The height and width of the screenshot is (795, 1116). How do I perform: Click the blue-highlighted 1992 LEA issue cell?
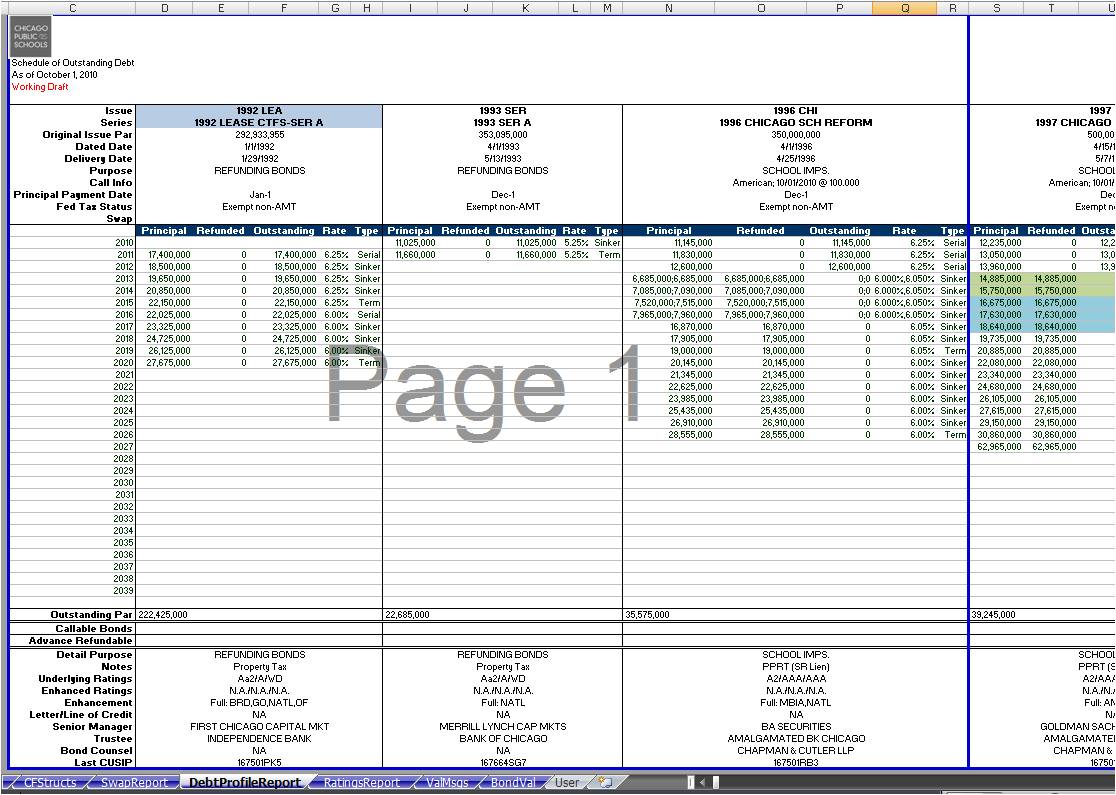(259, 111)
